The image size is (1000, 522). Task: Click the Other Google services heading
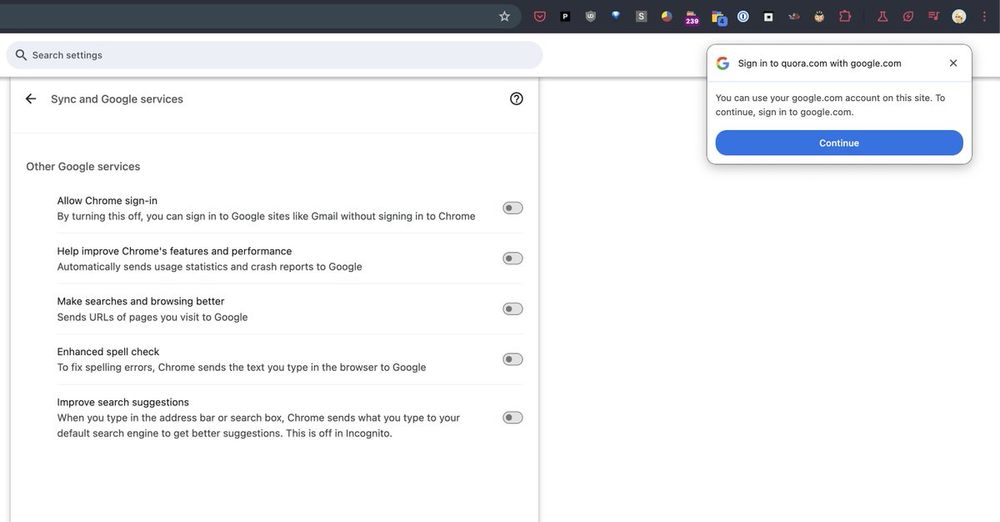tap(83, 167)
